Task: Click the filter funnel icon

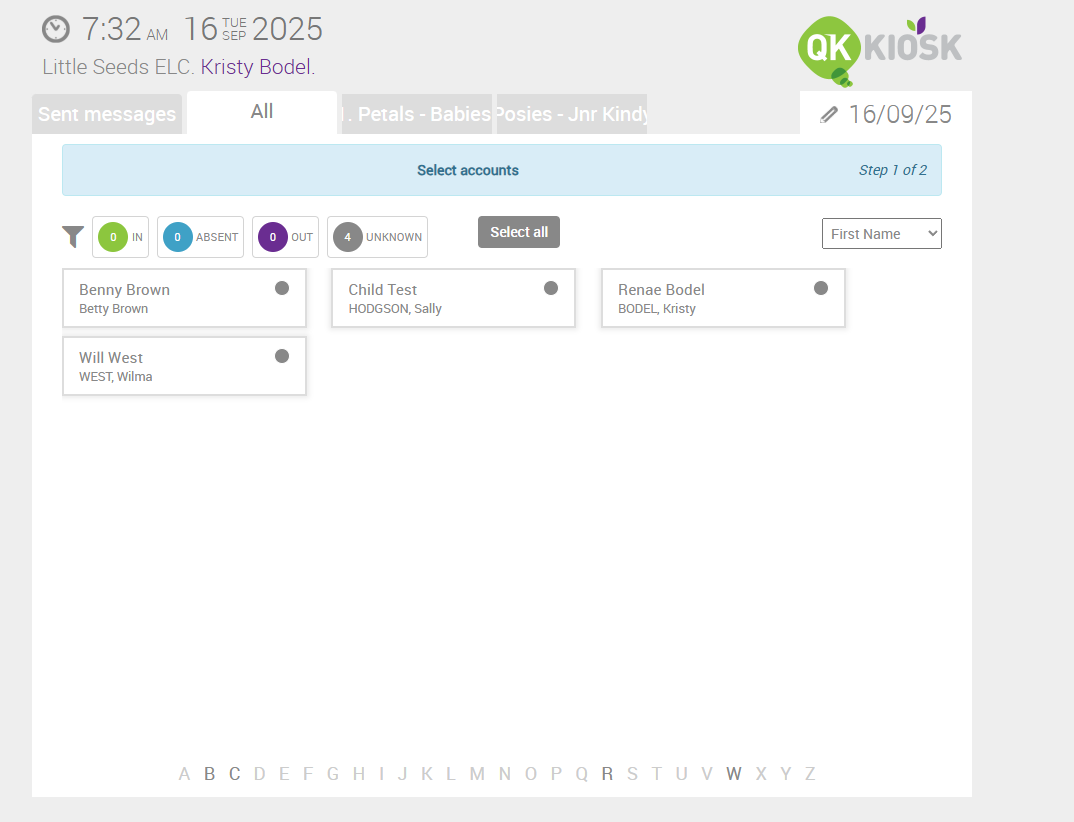Action: (x=73, y=237)
